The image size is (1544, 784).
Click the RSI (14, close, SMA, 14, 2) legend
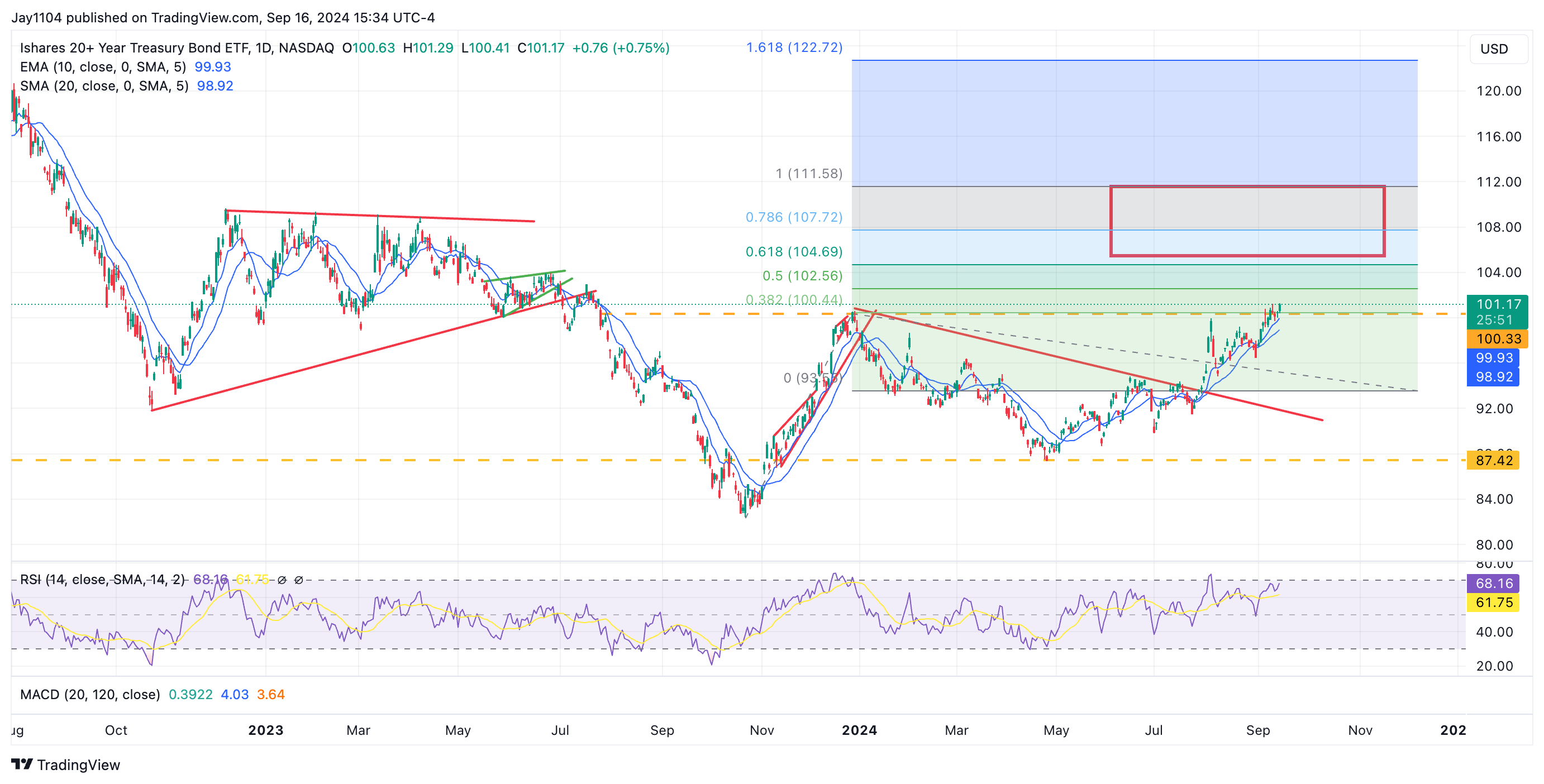(x=102, y=580)
